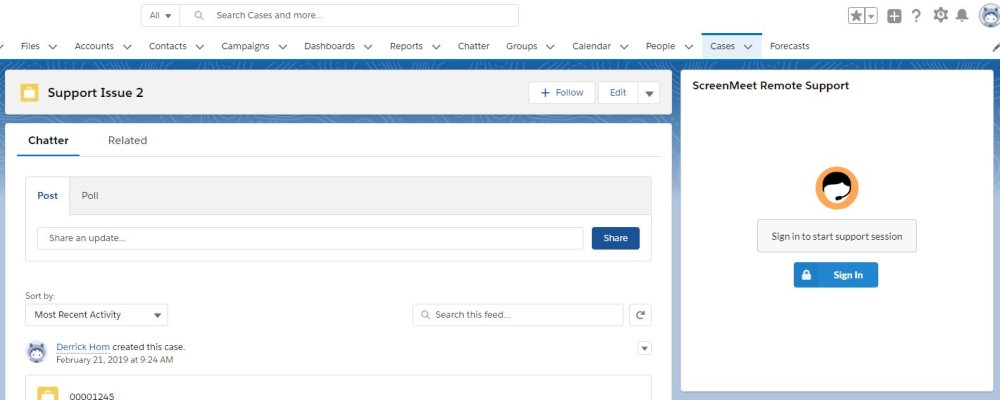Click the case icon next to 00001245
Image resolution: width=1000 pixels, height=400 pixels.
pos(47,393)
